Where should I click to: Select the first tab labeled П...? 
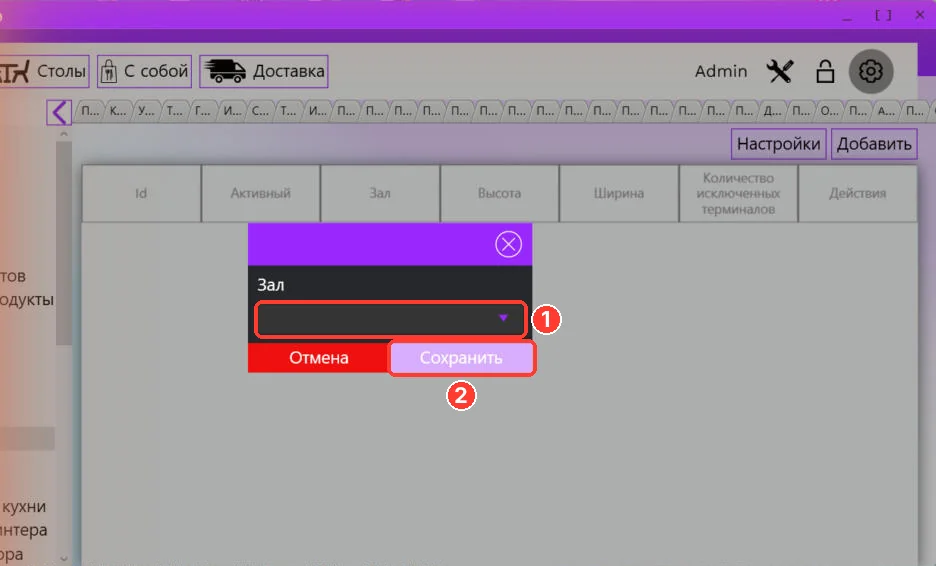[90, 111]
